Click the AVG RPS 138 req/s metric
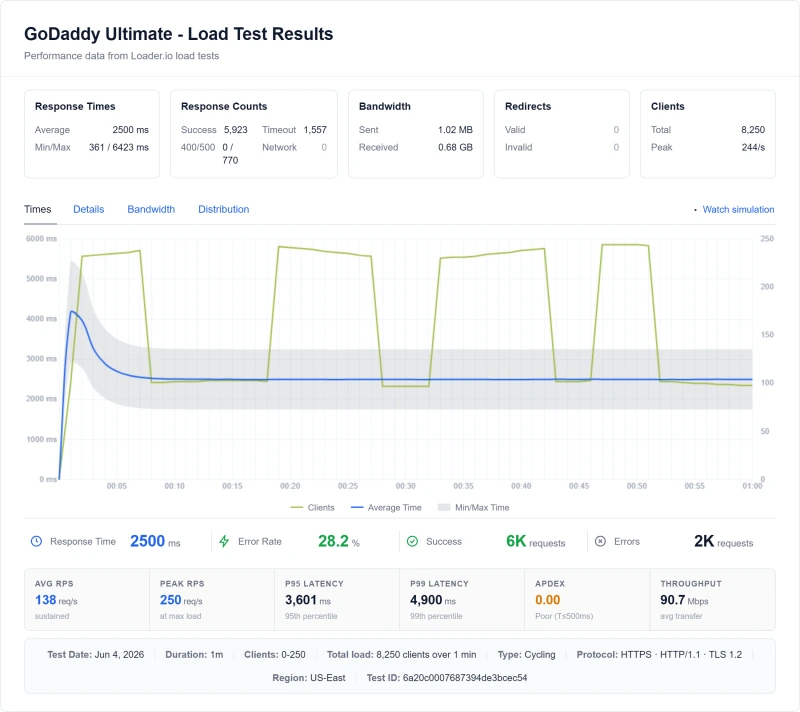The image size is (800, 712). click(x=56, y=600)
